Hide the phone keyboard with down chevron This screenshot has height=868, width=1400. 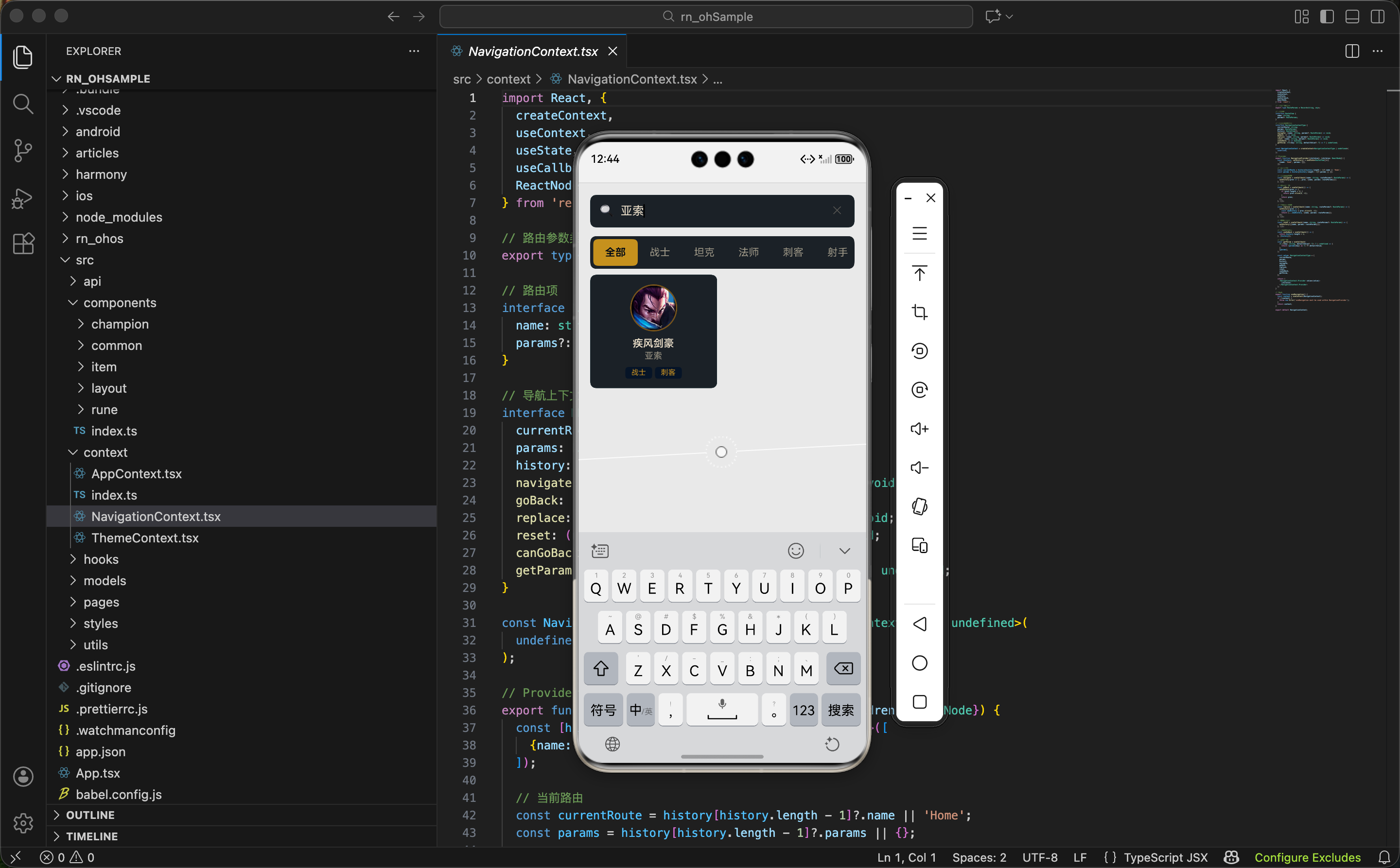(x=844, y=551)
